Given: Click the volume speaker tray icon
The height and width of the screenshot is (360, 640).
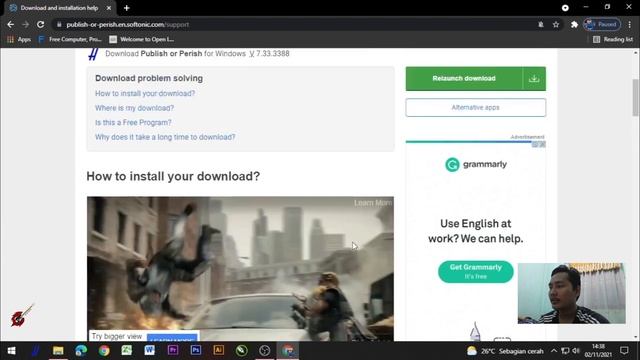Looking at the screenshot, I should tap(576, 351).
